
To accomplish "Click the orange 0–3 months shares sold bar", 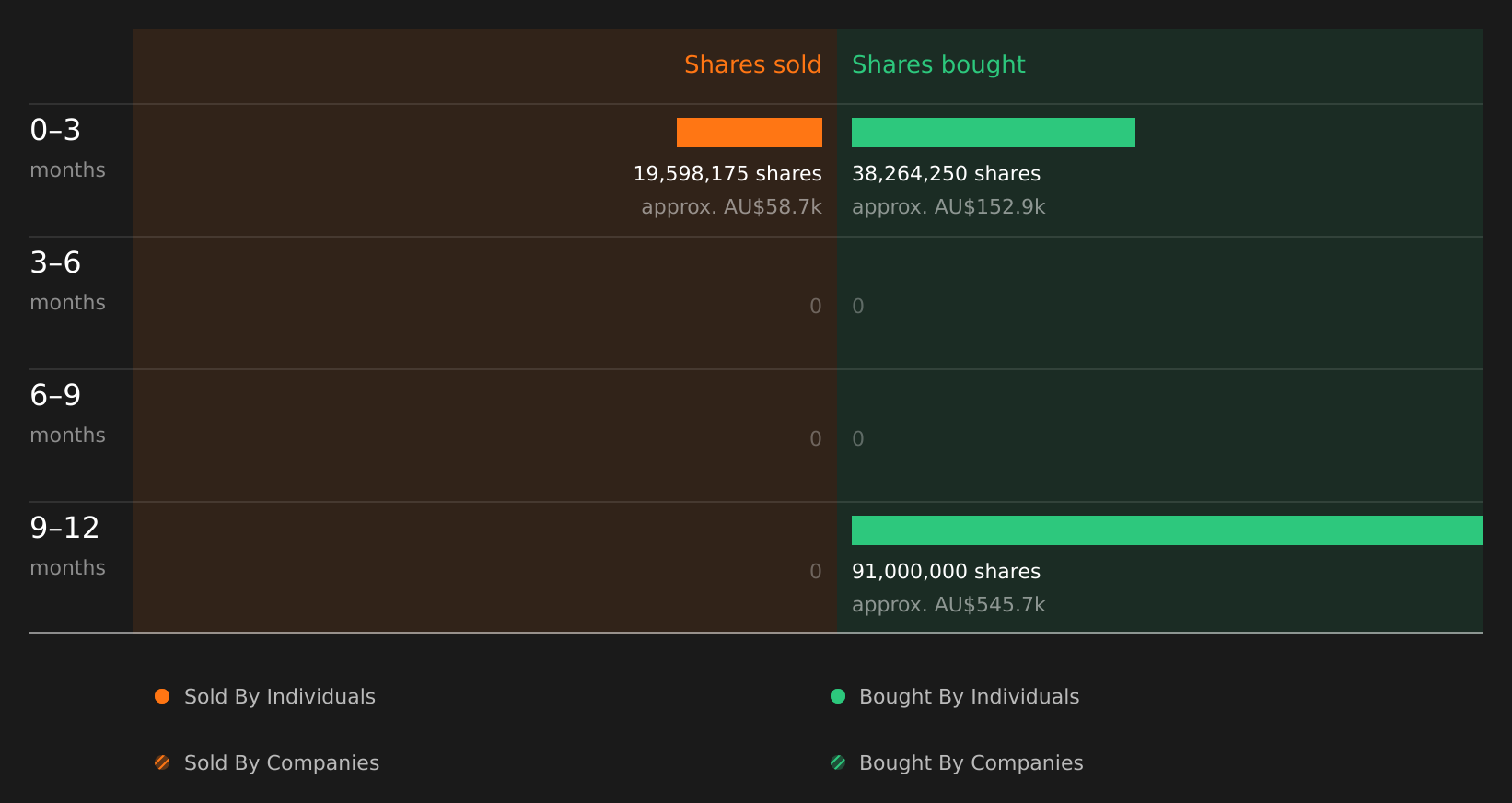I will click(x=750, y=133).
